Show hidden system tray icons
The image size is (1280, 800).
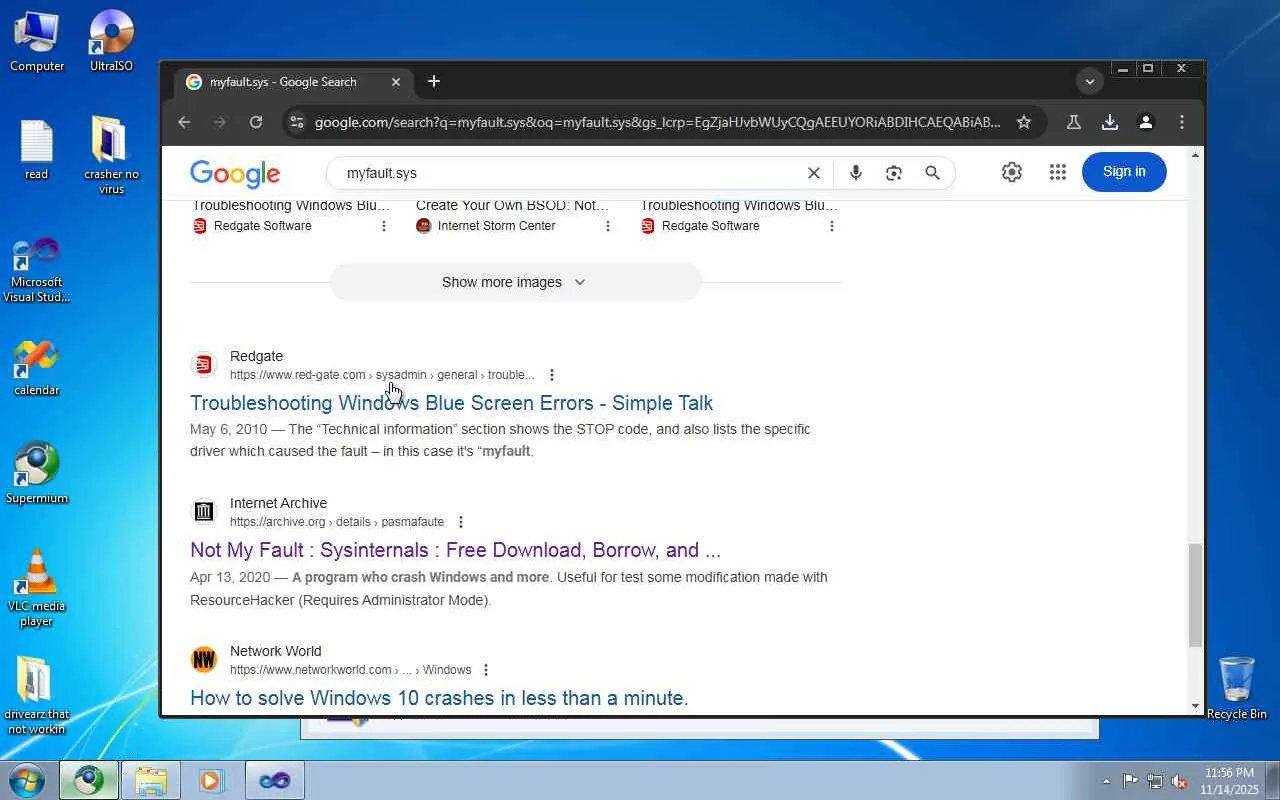(x=1106, y=781)
